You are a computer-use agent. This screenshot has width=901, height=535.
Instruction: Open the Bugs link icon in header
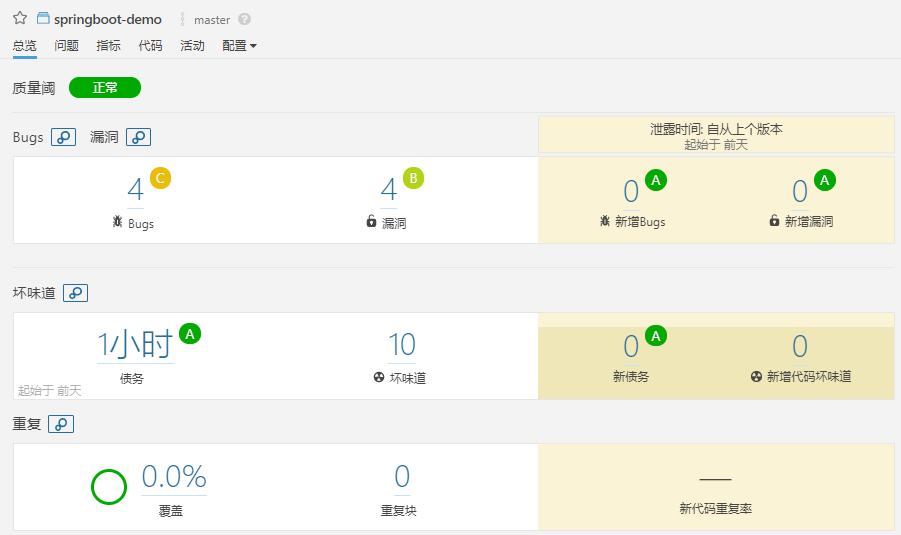pos(64,138)
